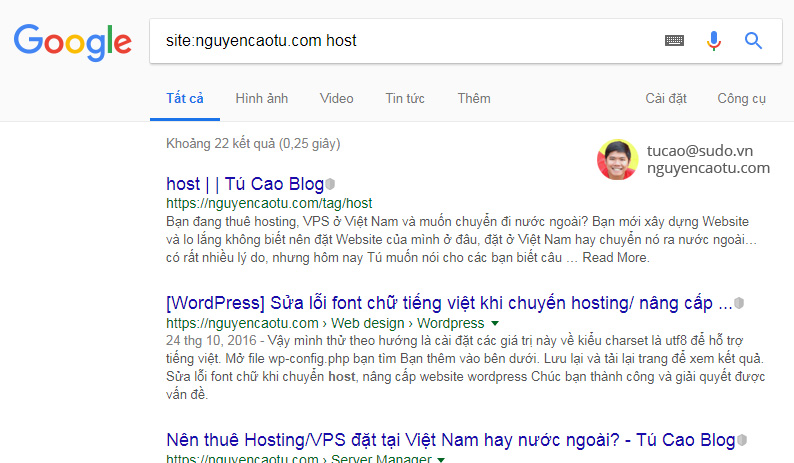This screenshot has width=794, height=463.
Task: Click URL 'https://nguyencaotu.com/tag/host'
Action: click(269, 203)
